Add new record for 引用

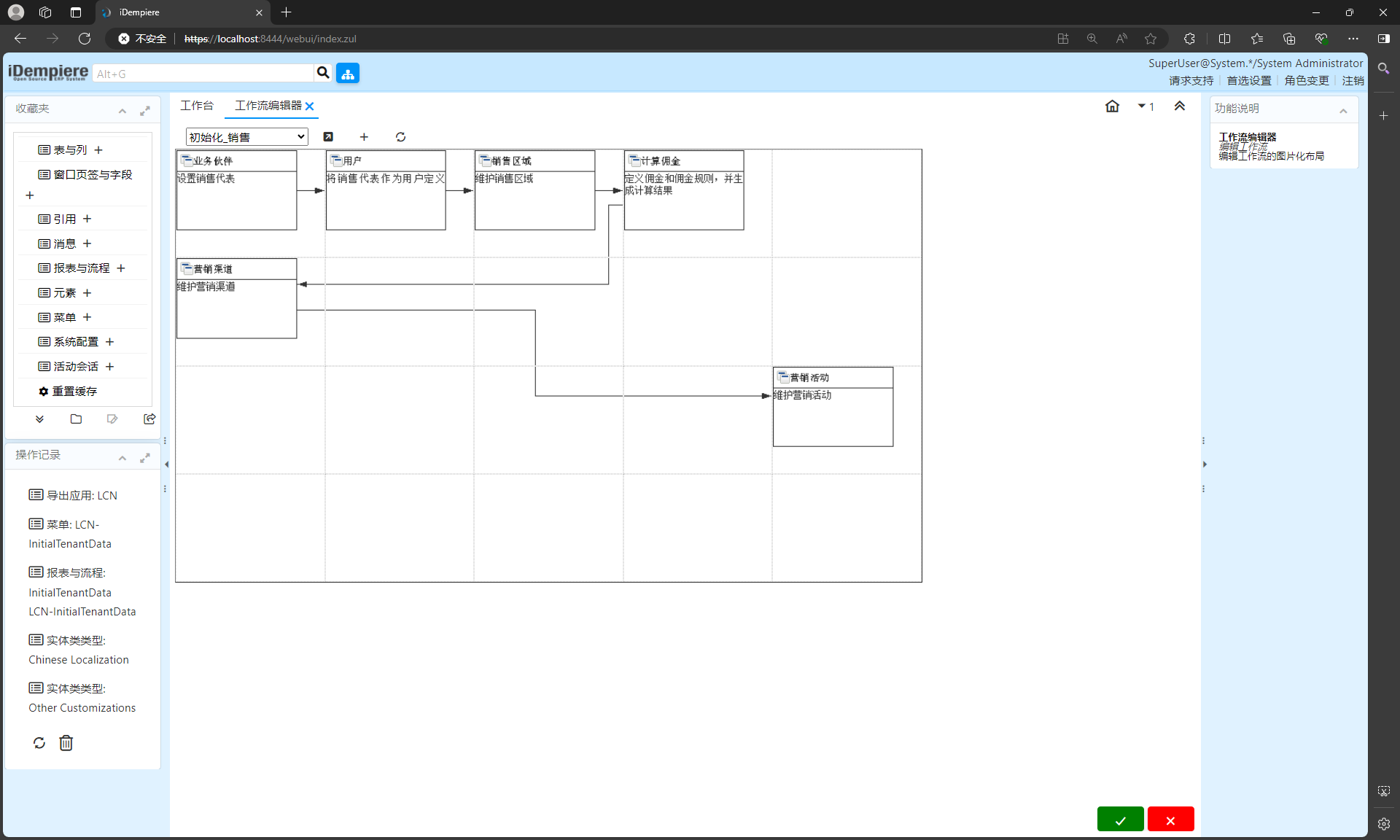87,219
